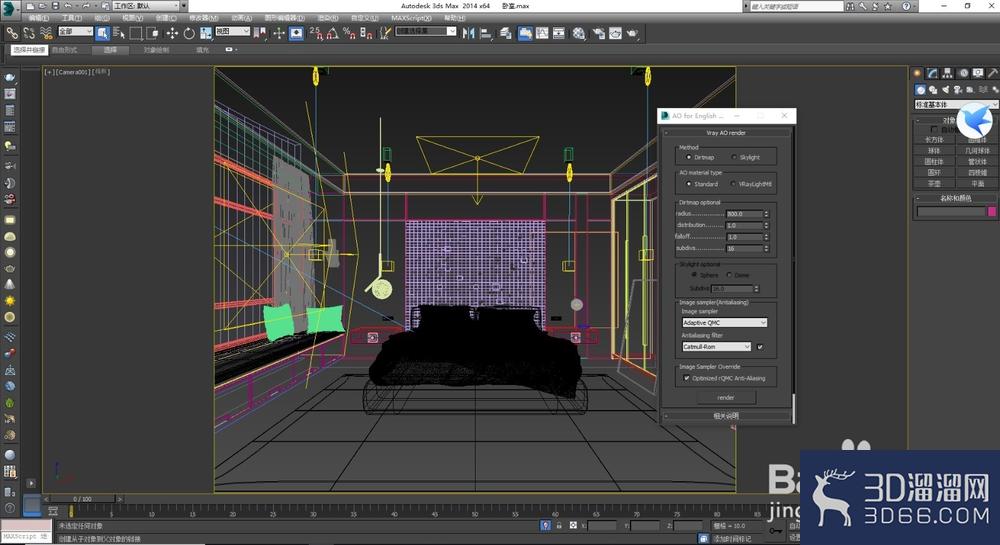Click the Select and Link tool icon
The width and height of the screenshot is (1000, 545).
[12, 33]
